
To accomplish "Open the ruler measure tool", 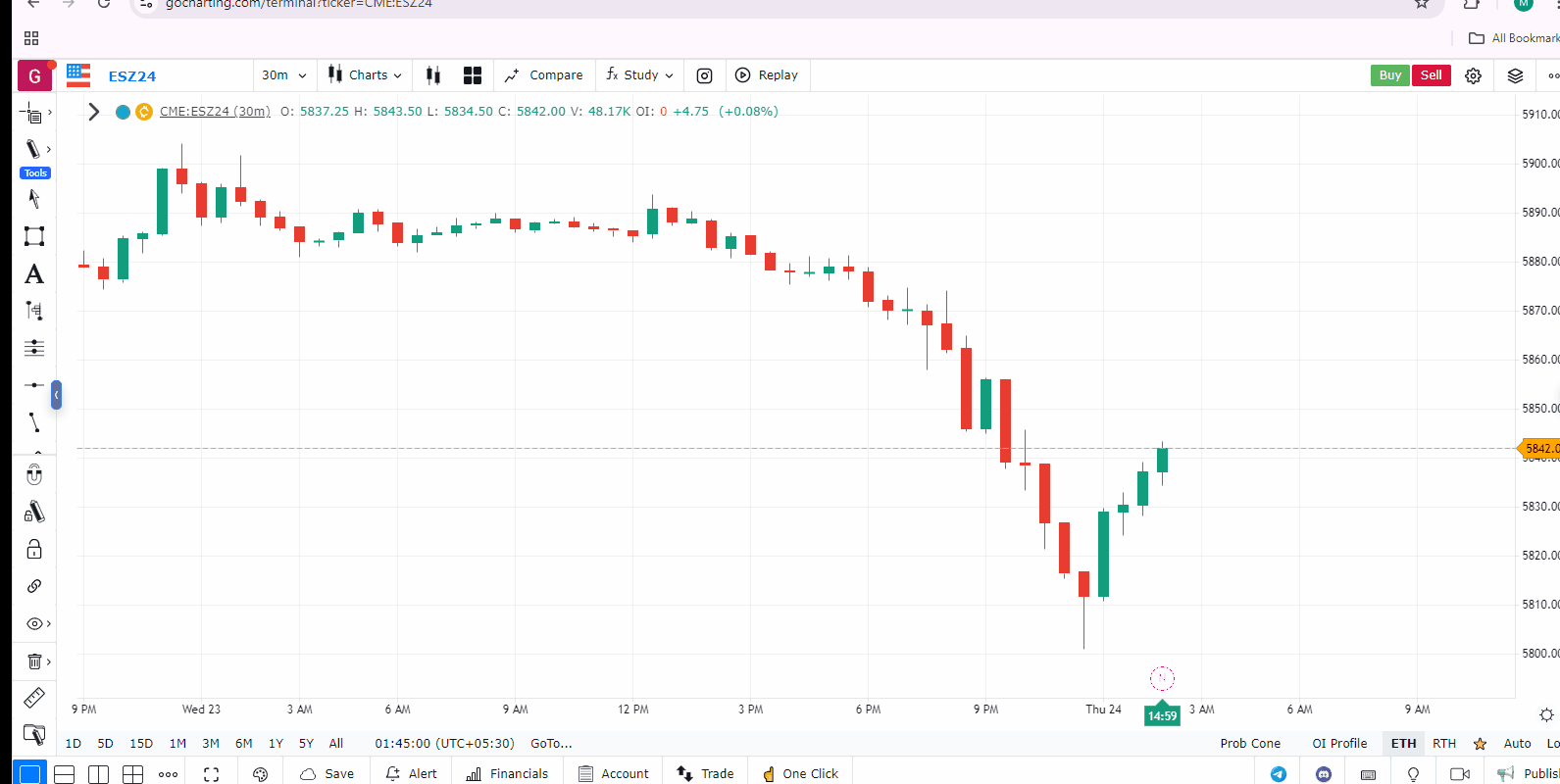I will click(x=34, y=698).
